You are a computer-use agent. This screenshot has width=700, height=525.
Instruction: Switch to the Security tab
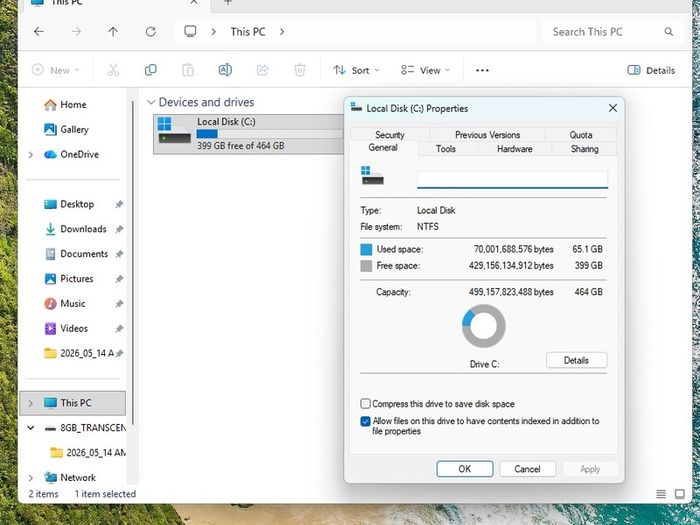(x=390, y=134)
